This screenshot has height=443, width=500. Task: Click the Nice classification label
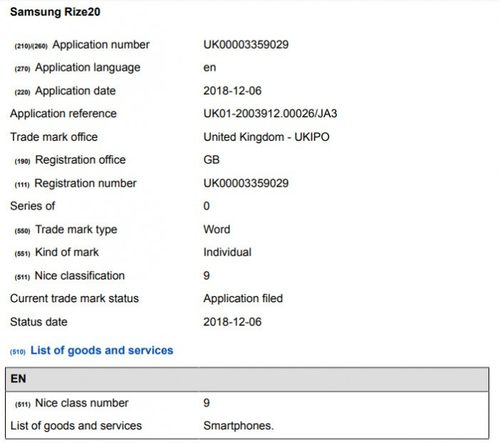[x=80, y=276]
